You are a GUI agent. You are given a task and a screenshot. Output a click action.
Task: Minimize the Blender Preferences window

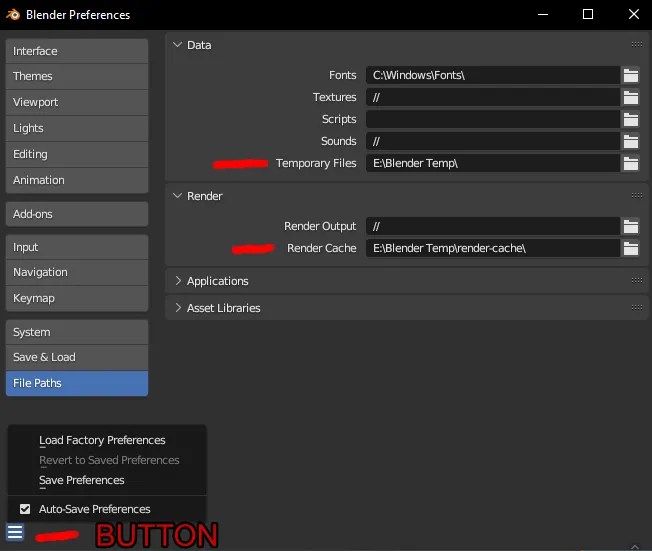click(x=543, y=15)
